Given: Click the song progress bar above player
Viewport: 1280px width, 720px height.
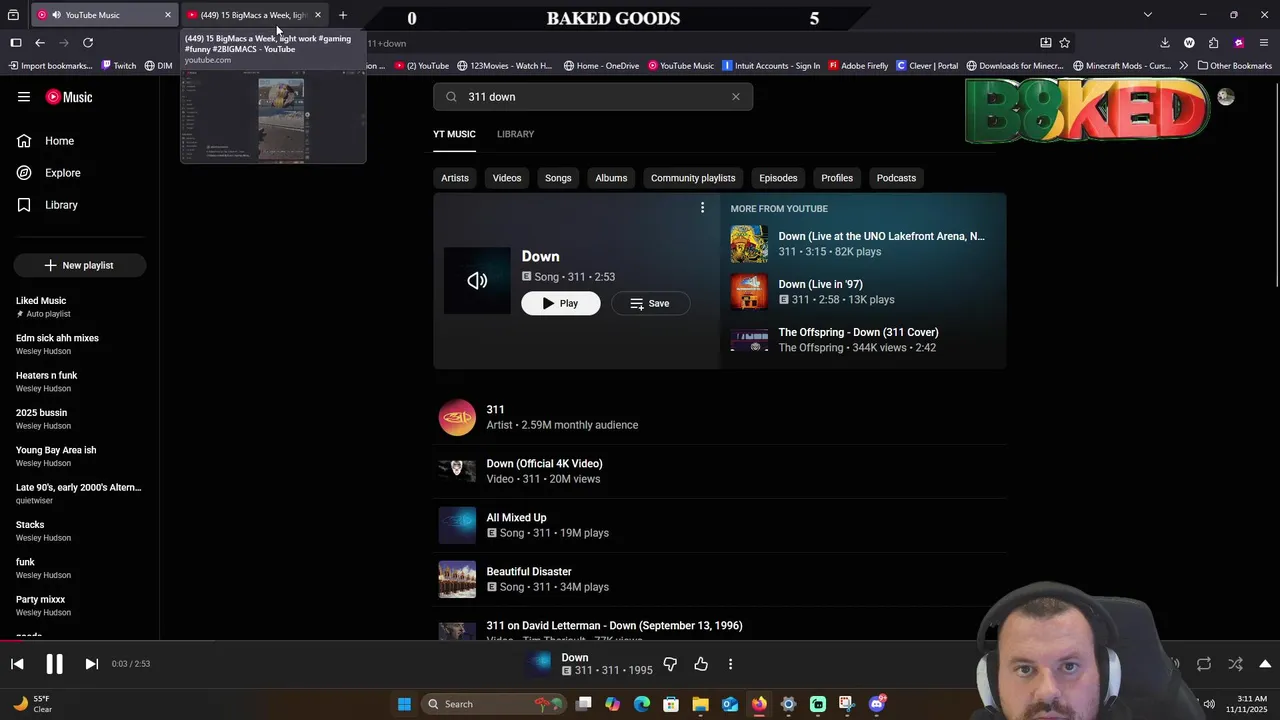Looking at the screenshot, I should pos(640,641).
